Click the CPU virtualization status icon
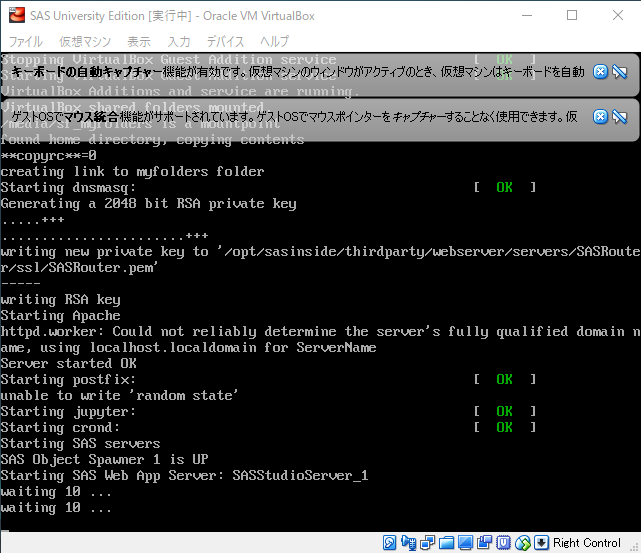Screen dimensions: 641x553 (x=503, y=543)
